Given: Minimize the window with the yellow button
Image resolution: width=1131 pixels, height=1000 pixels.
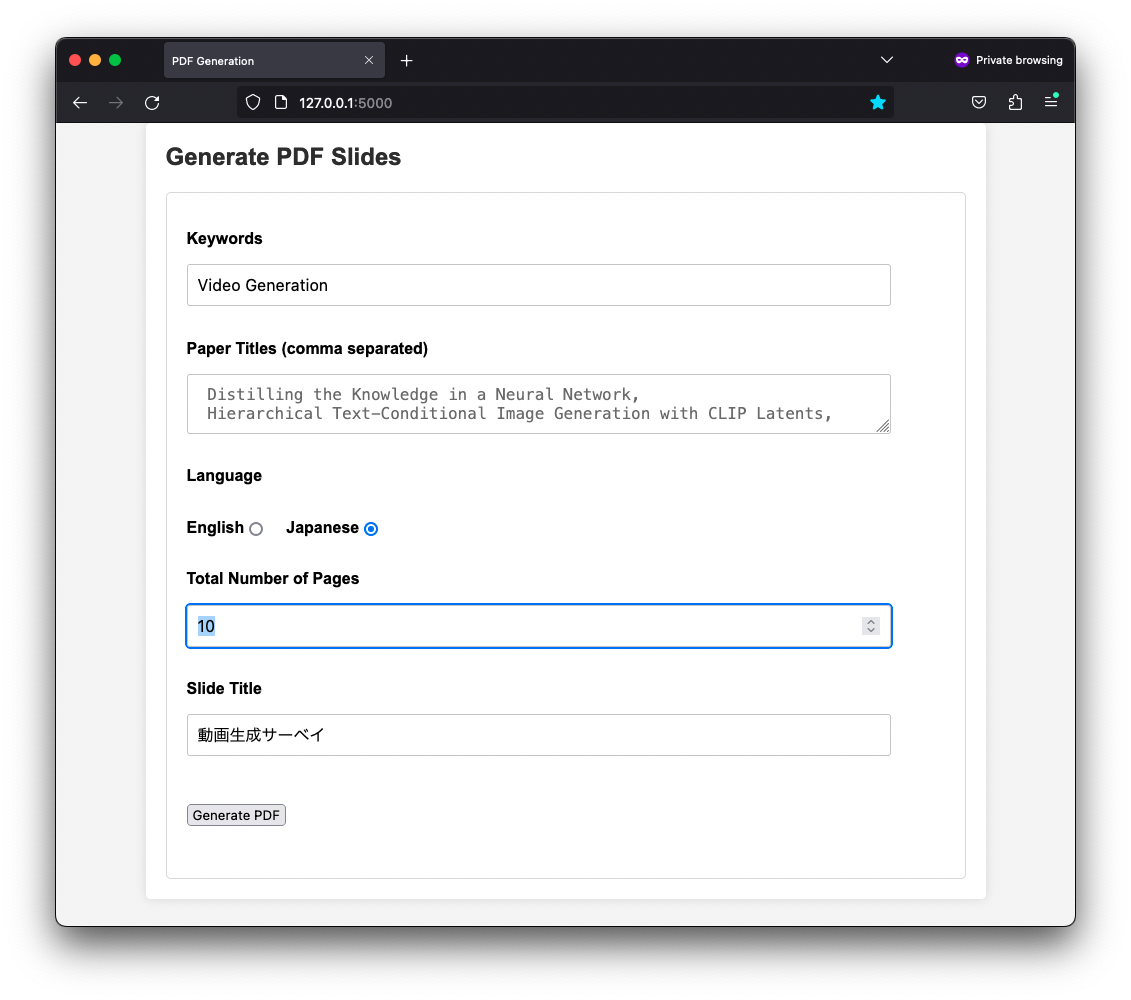Looking at the screenshot, I should click(x=94, y=60).
